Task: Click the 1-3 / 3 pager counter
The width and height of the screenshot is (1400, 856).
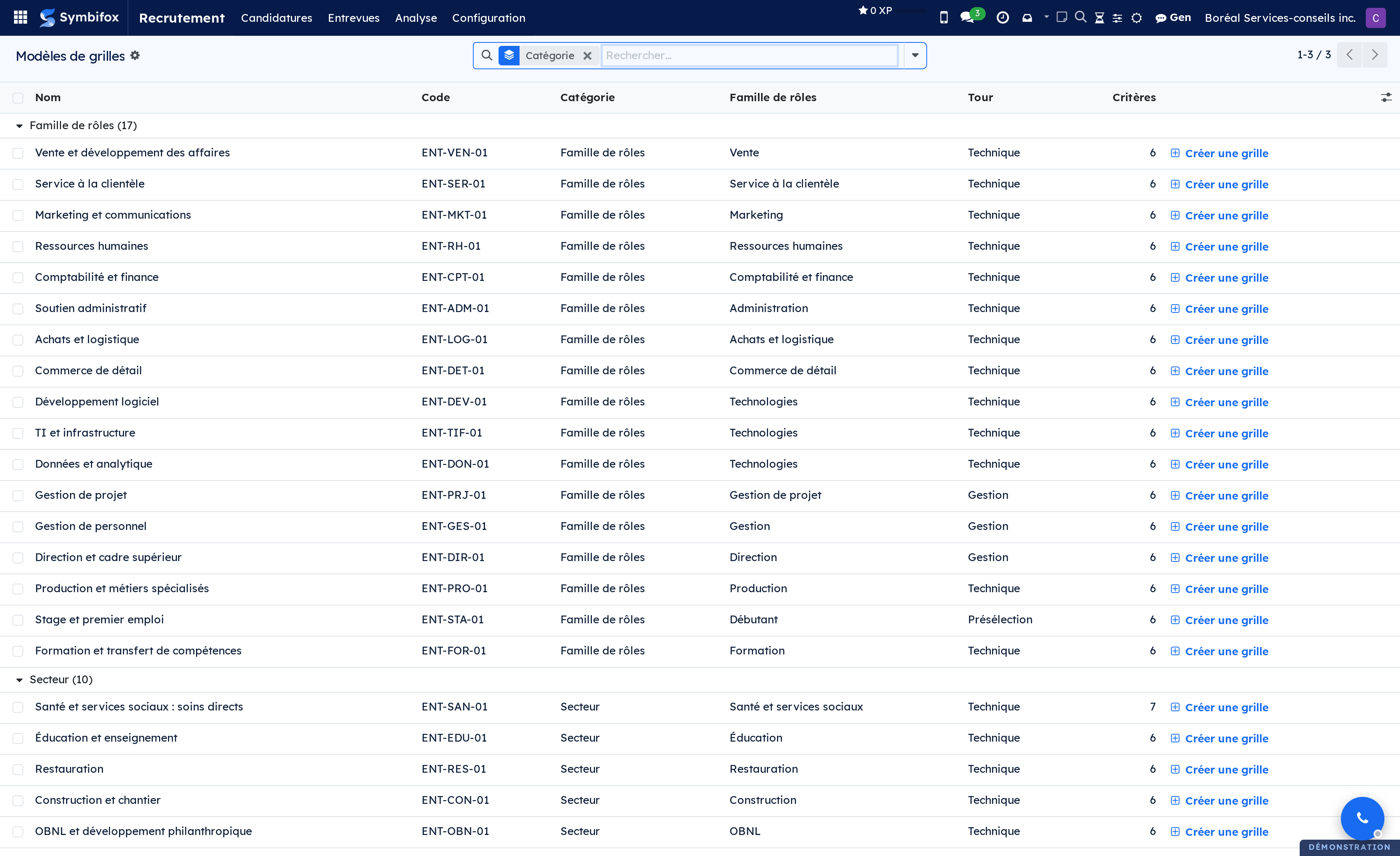Action: click(x=1314, y=54)
